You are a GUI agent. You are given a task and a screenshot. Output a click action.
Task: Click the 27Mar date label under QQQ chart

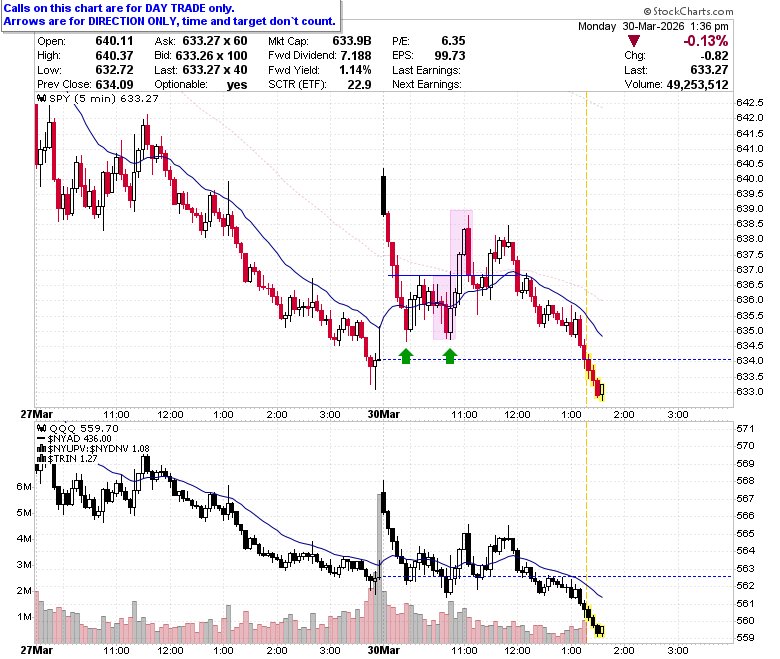pyautogui.click(x=36, y=650)
